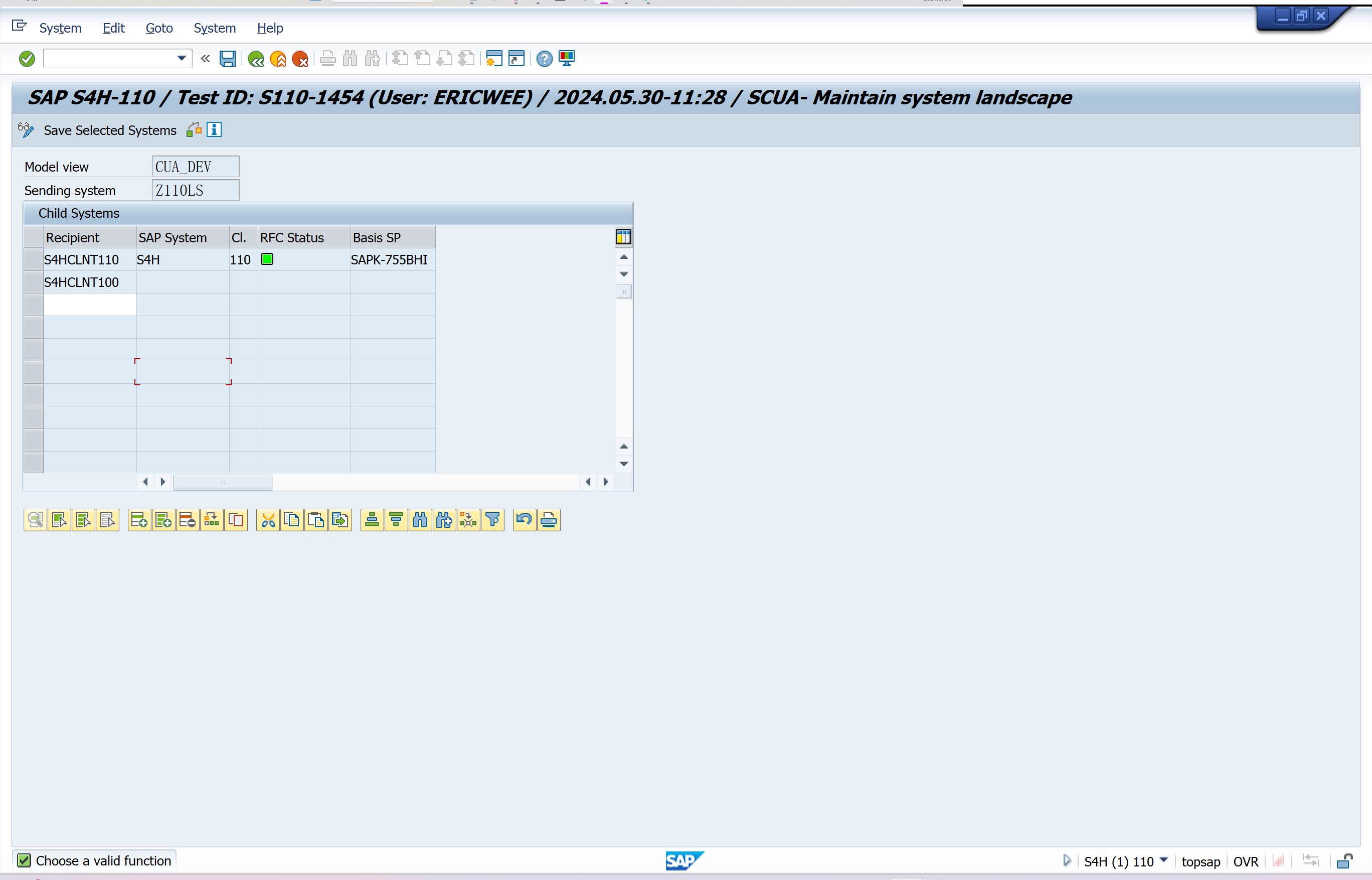Open the Edit menu
Image resolution: width=1372 pixels, height=880 pixels.
[113, 28]
